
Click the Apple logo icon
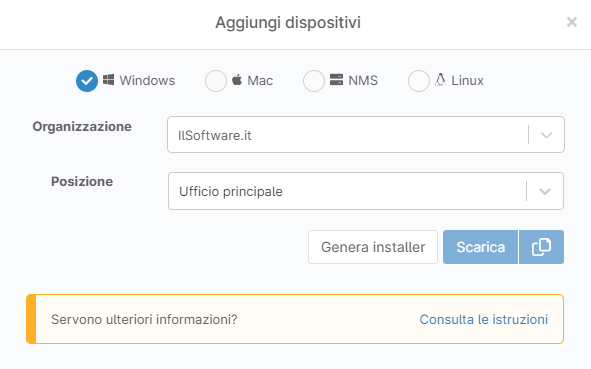point(237,80)
